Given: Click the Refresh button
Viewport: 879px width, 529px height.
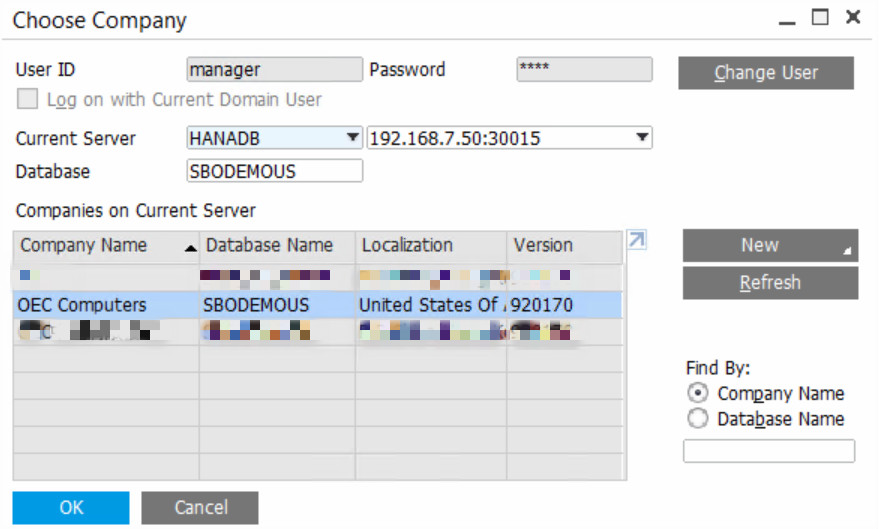Looking at the screenshot, I should click(770, 283).
